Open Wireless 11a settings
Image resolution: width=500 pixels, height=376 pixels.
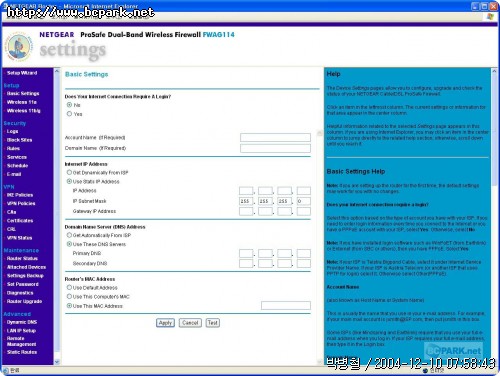[22, 102]
